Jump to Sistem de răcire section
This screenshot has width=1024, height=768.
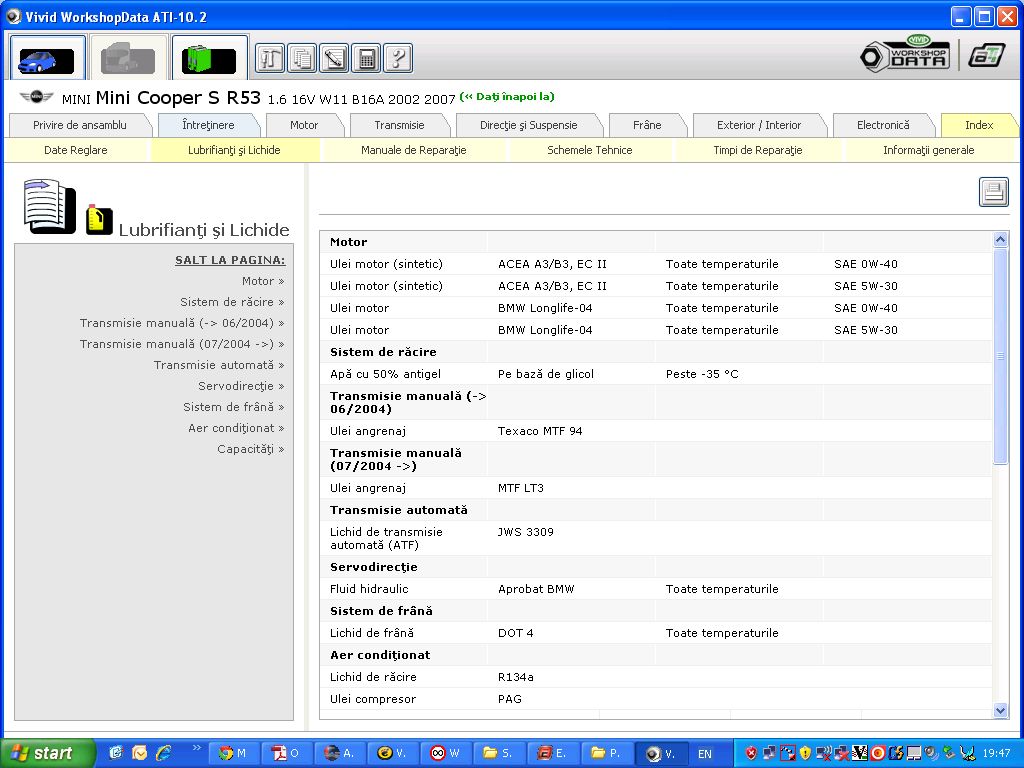click(x=232, y=302)
